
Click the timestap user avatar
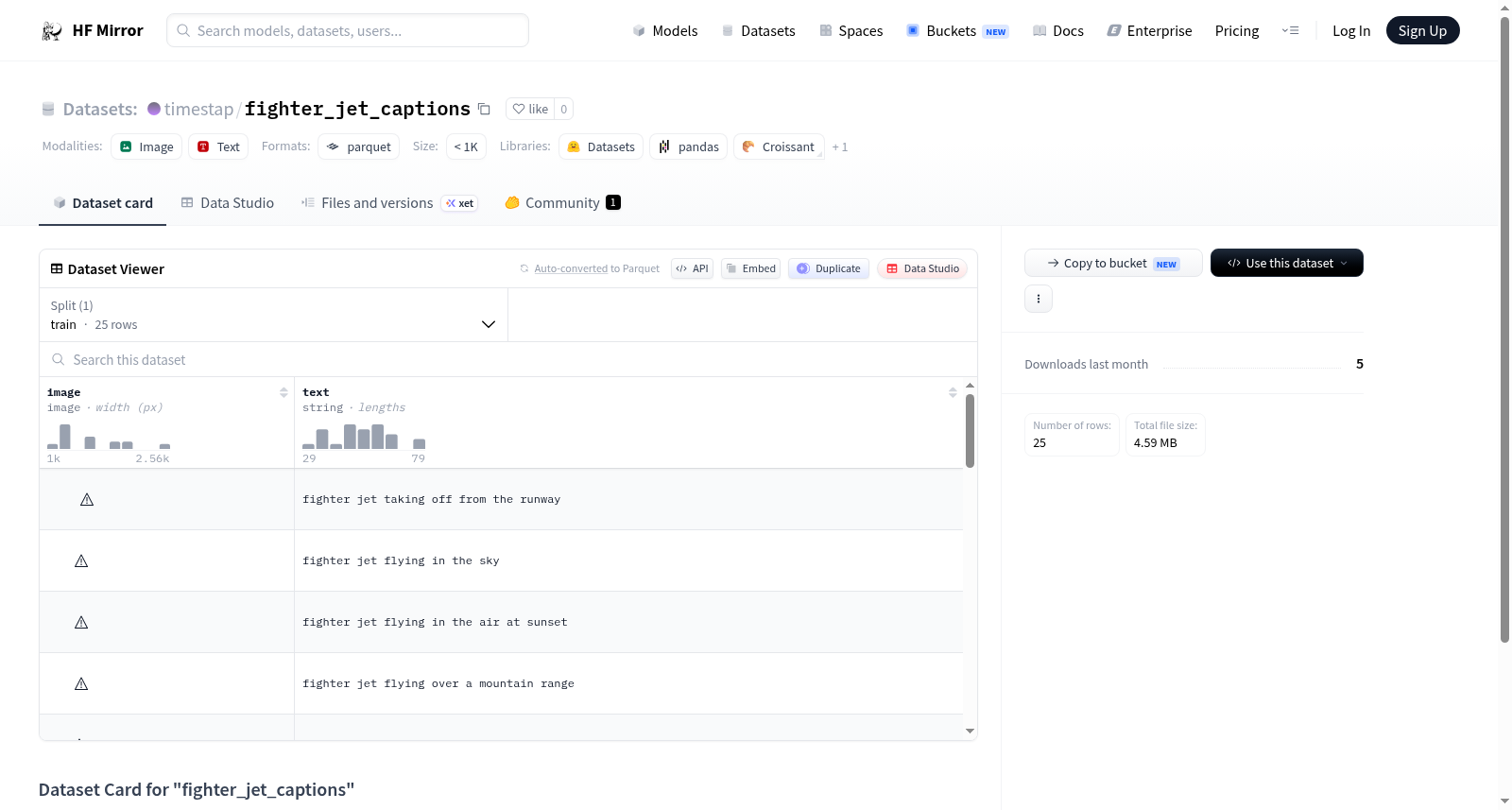(x=154, y=109)
